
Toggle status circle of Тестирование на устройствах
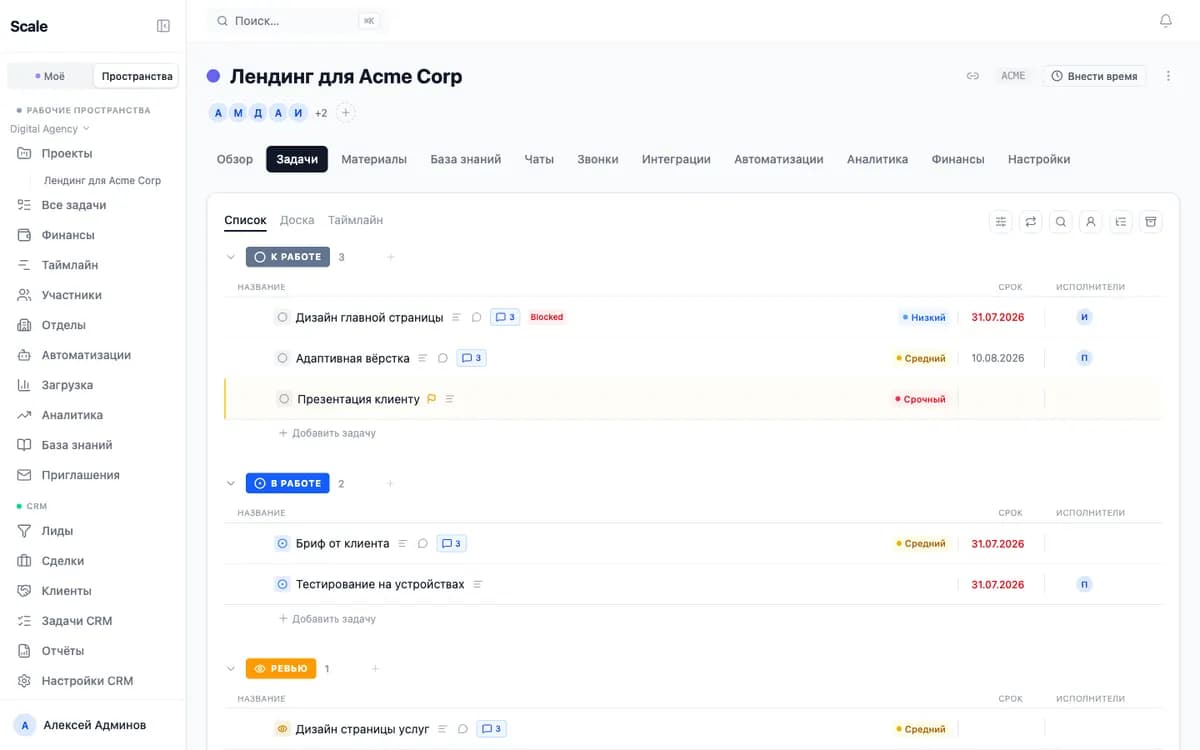click(282, 584)
